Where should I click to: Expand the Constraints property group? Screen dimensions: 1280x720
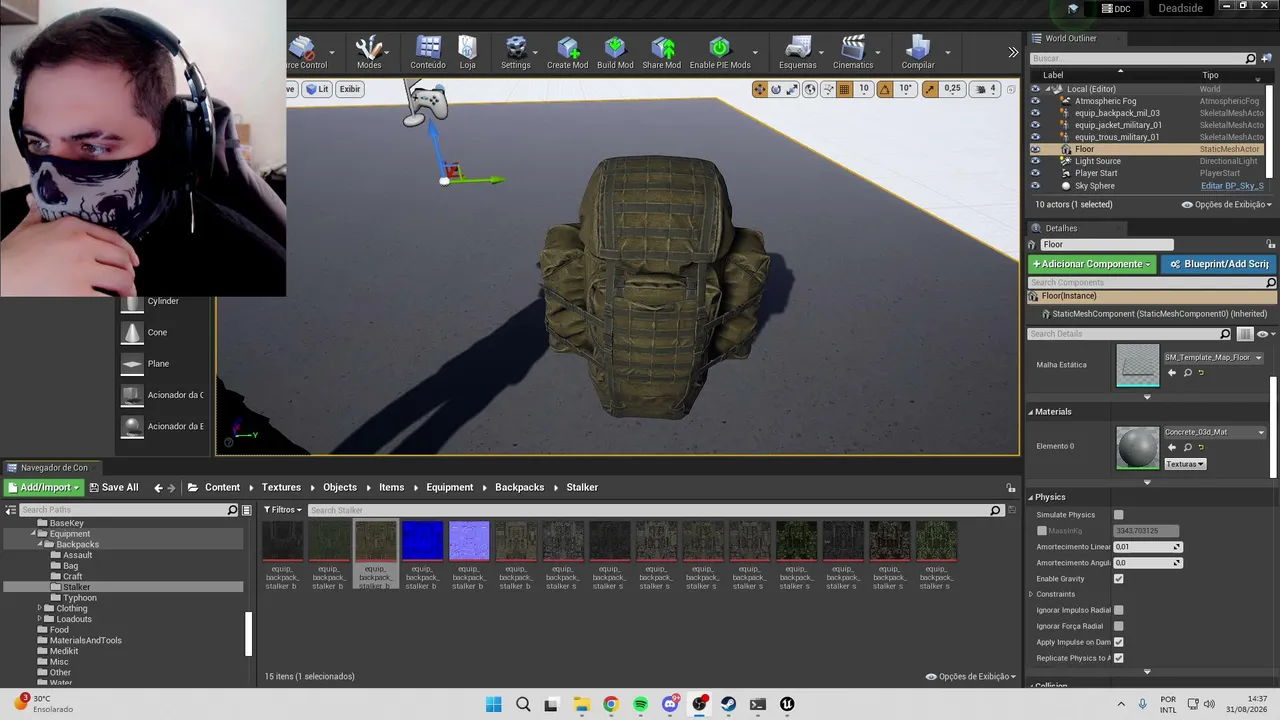1030,594
